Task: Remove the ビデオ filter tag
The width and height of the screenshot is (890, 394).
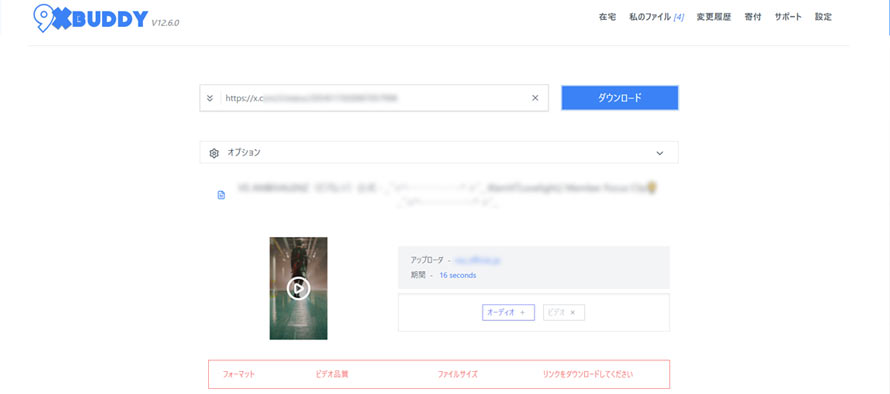Action: tap(564, 312)
